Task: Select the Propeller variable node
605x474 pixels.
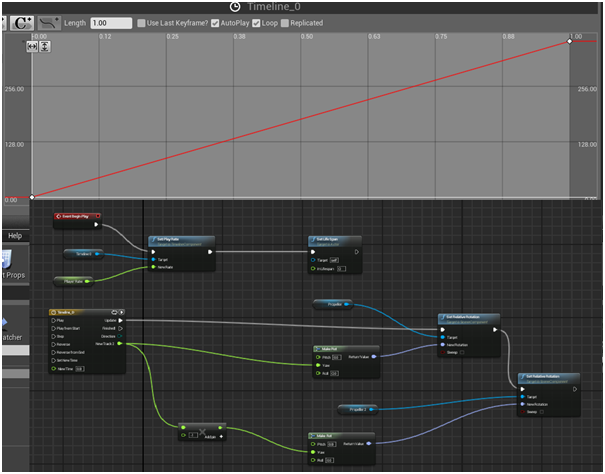Action: pyautogui.click(x=333, y=305)
